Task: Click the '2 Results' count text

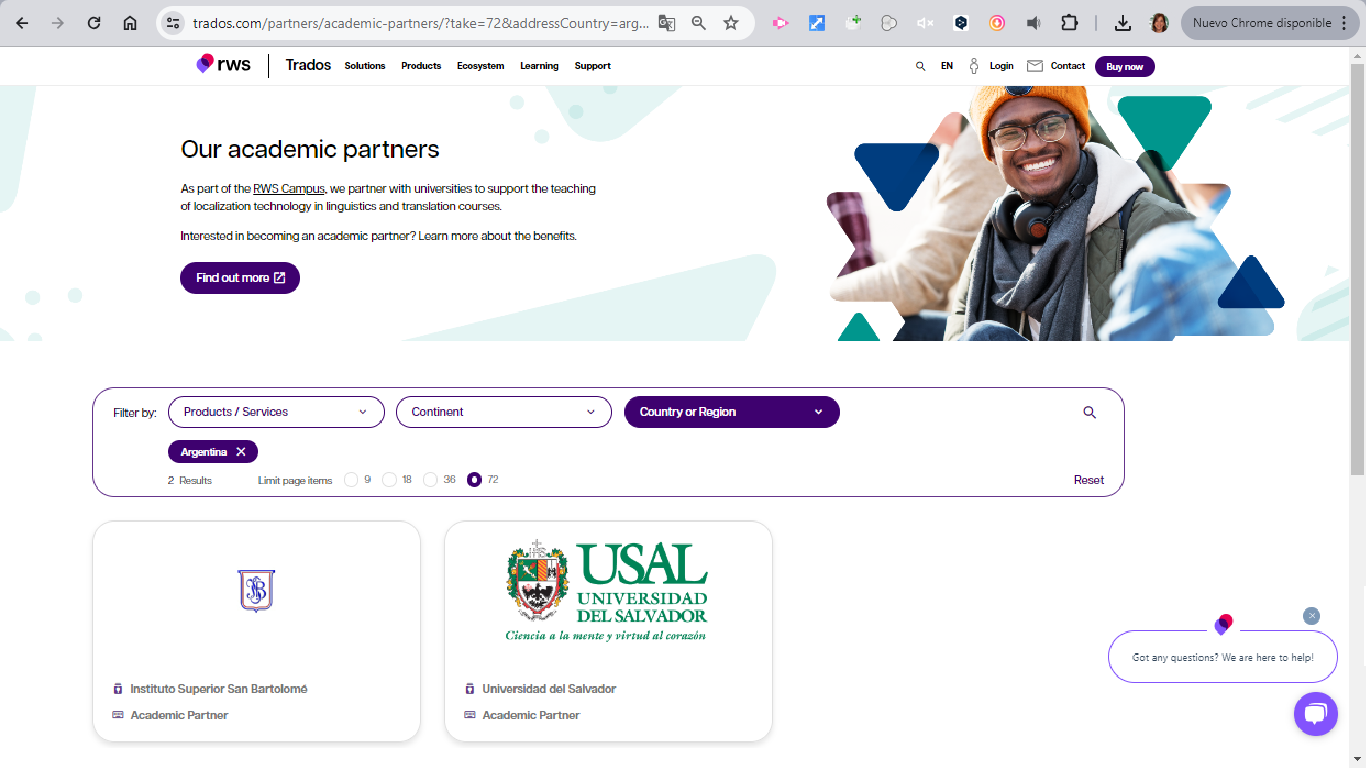Action: [x=190, y=480]
